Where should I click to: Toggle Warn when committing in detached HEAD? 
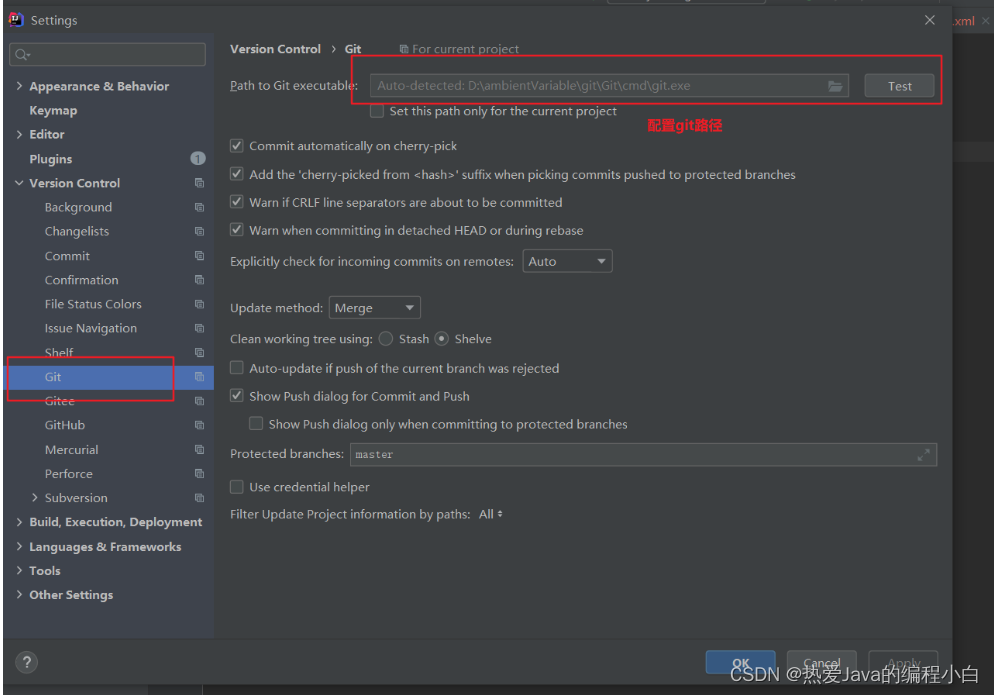(236, 230)
